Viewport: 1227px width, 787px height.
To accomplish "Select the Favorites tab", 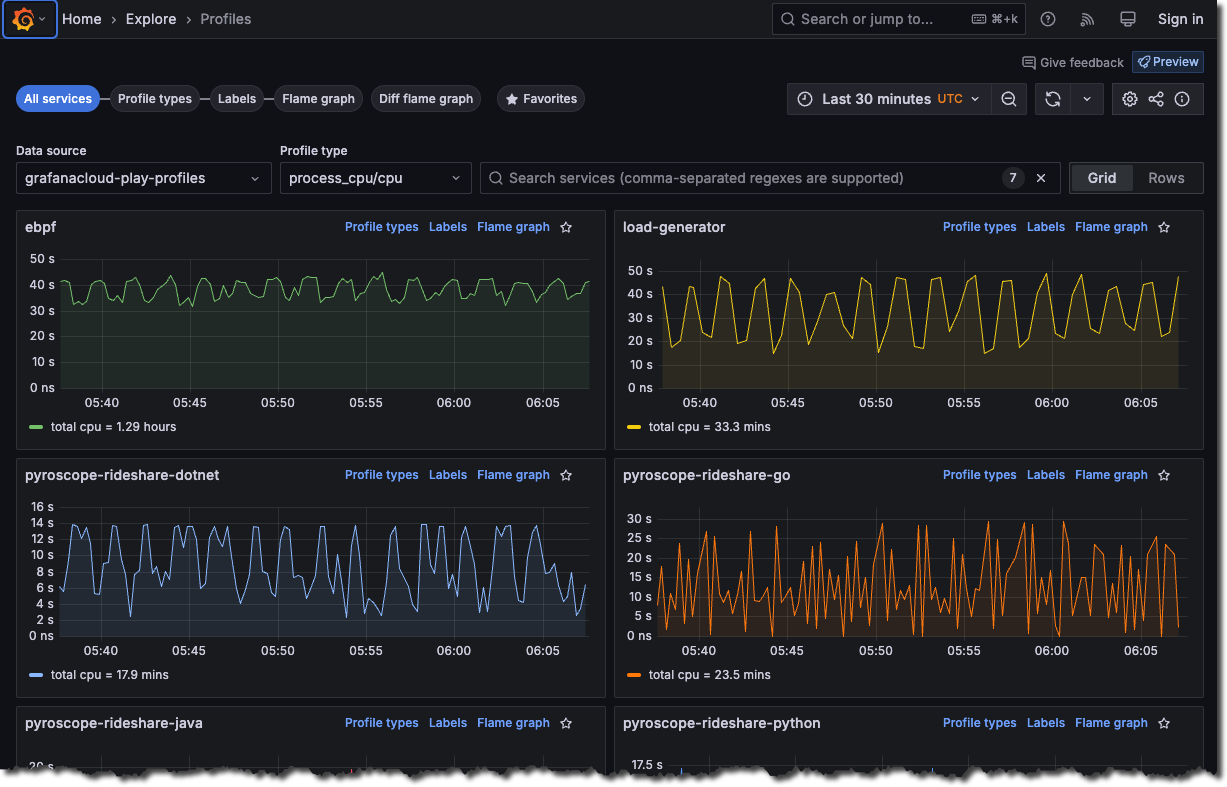I will pos(541,99).
